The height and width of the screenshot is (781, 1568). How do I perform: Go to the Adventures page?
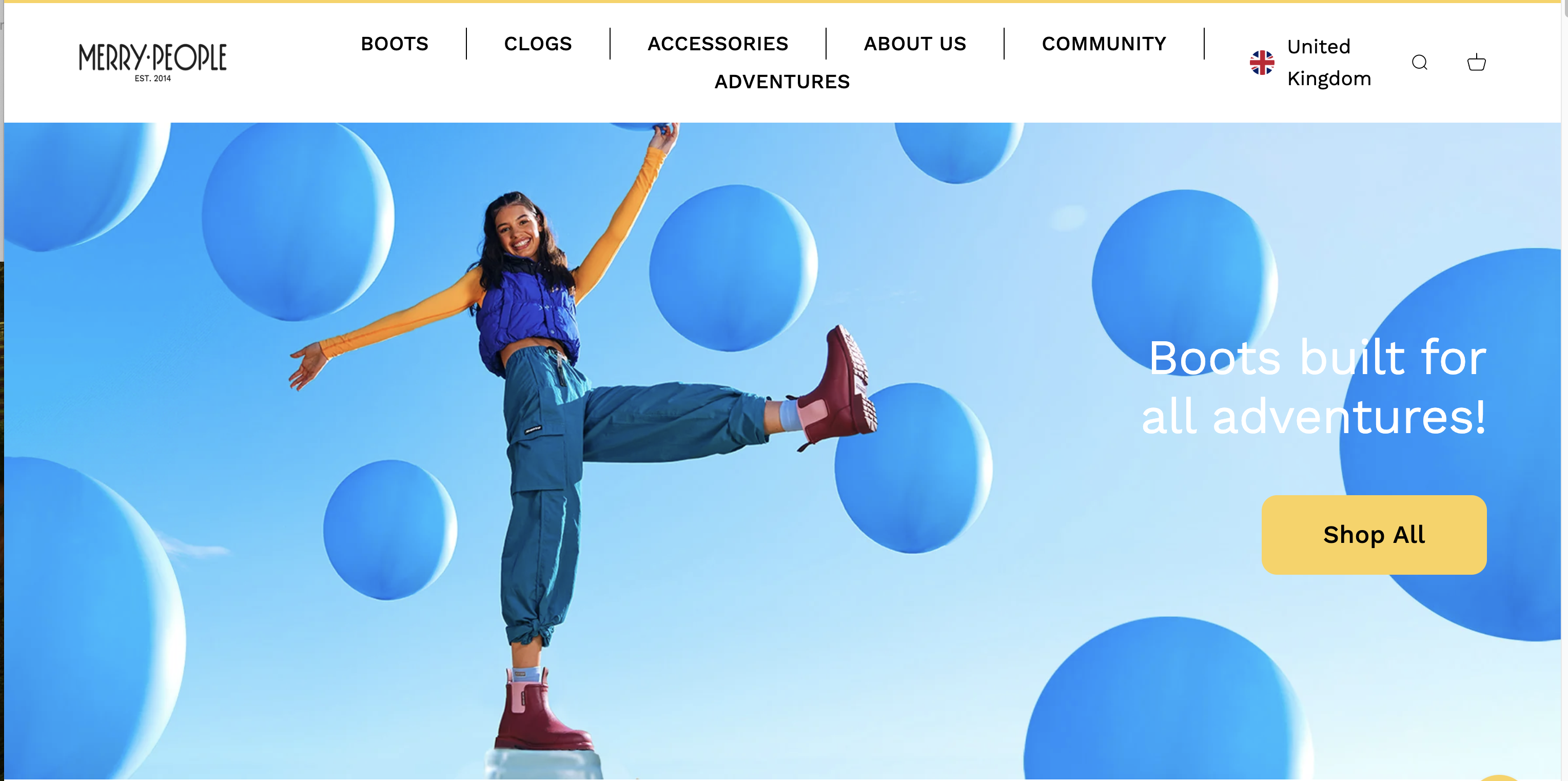pos(782,82)
